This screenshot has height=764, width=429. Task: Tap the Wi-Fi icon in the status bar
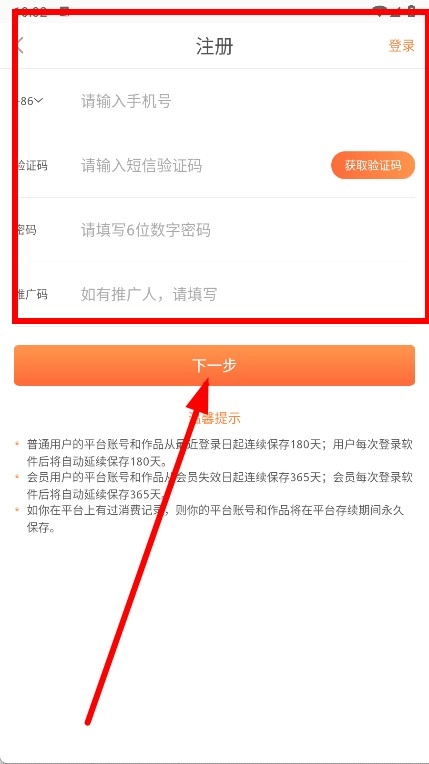tap(380, 11)
